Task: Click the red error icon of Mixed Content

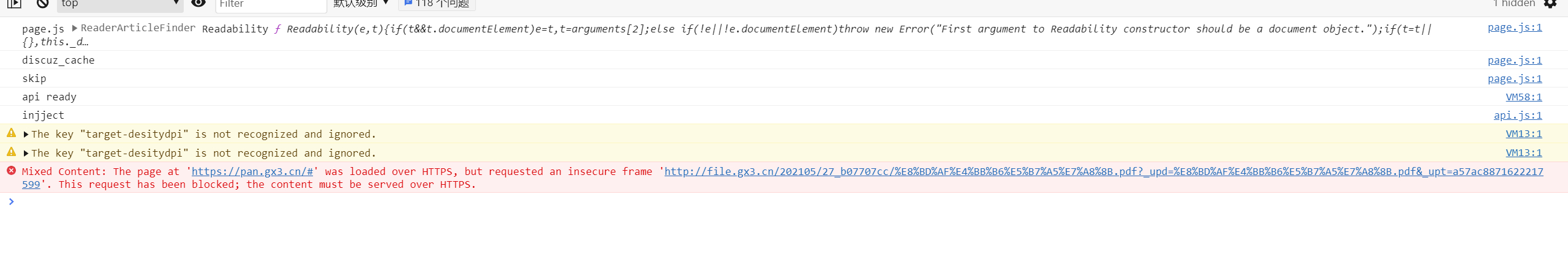Action: (11, 171)
